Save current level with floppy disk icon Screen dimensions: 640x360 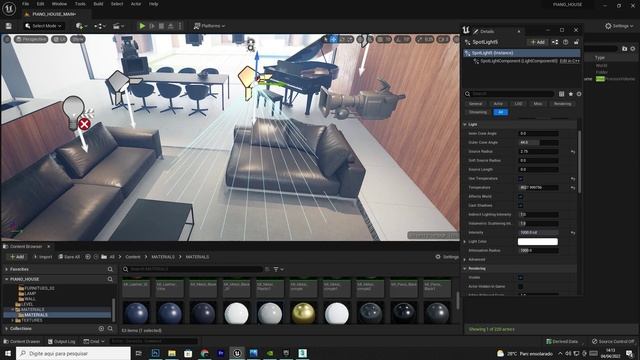pos(9,26)
